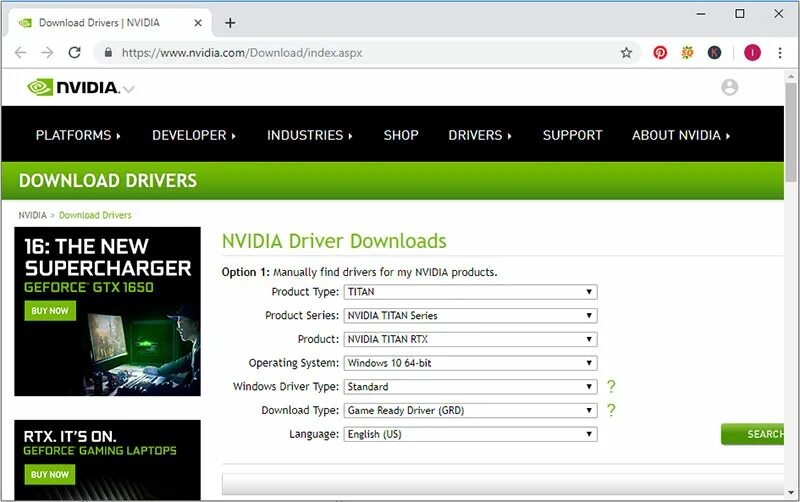Maximize the browser window
Image resolution: width=800 pixels, height=502 pixels.
coord(740,14)
